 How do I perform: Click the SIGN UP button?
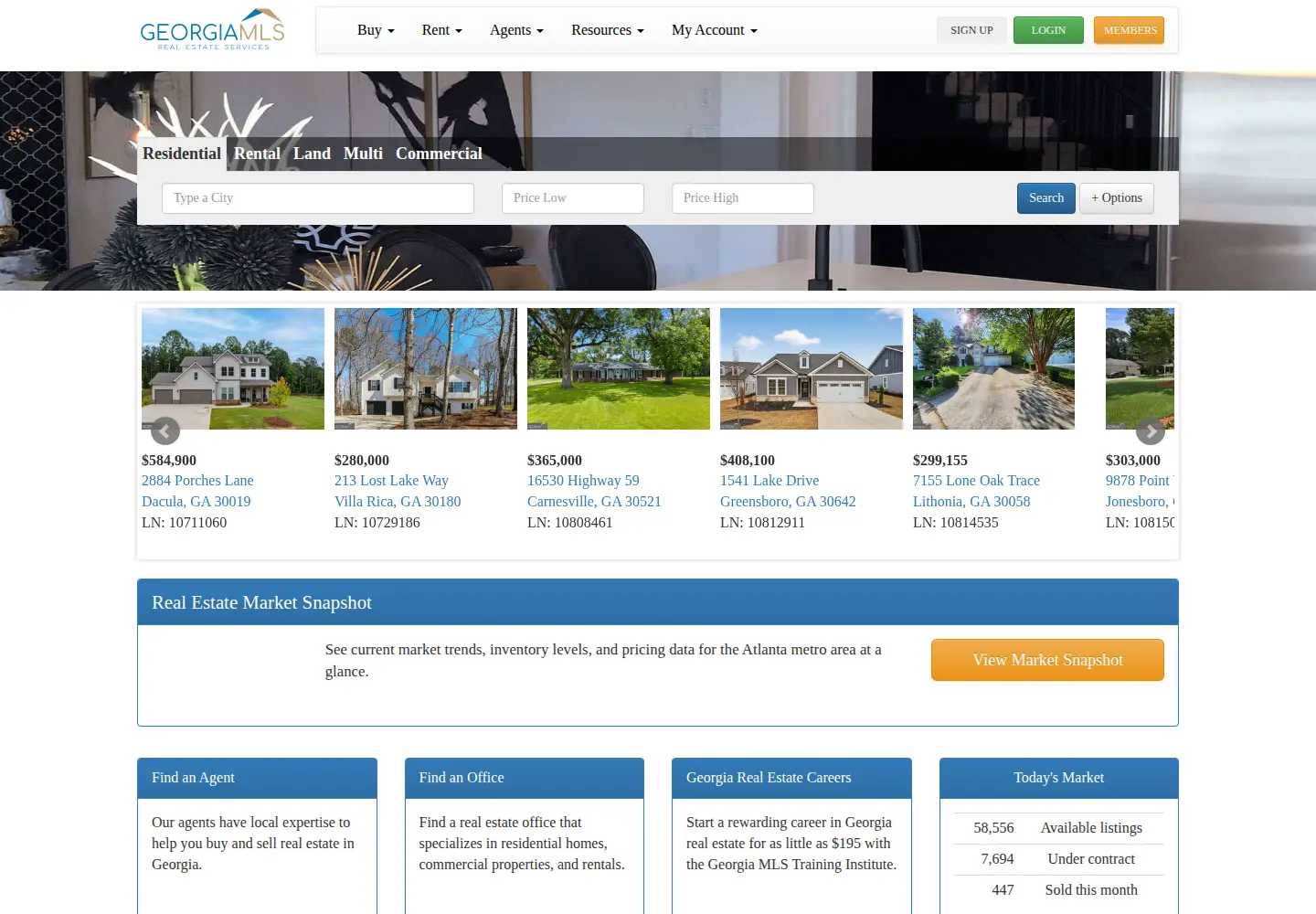[971, 30]
